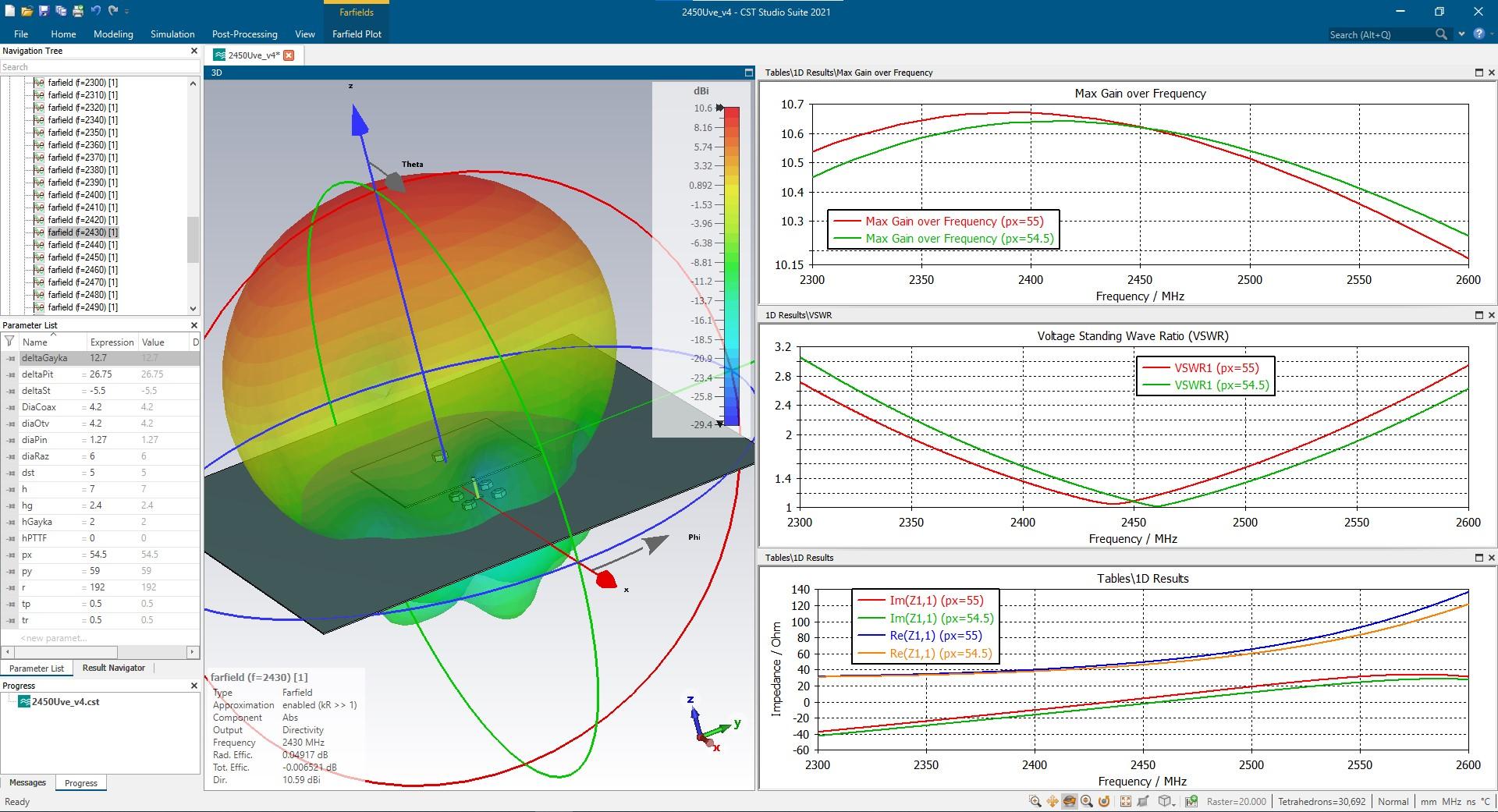
Task: Click the Reset view to fit icon
Action: point(1125,801)
